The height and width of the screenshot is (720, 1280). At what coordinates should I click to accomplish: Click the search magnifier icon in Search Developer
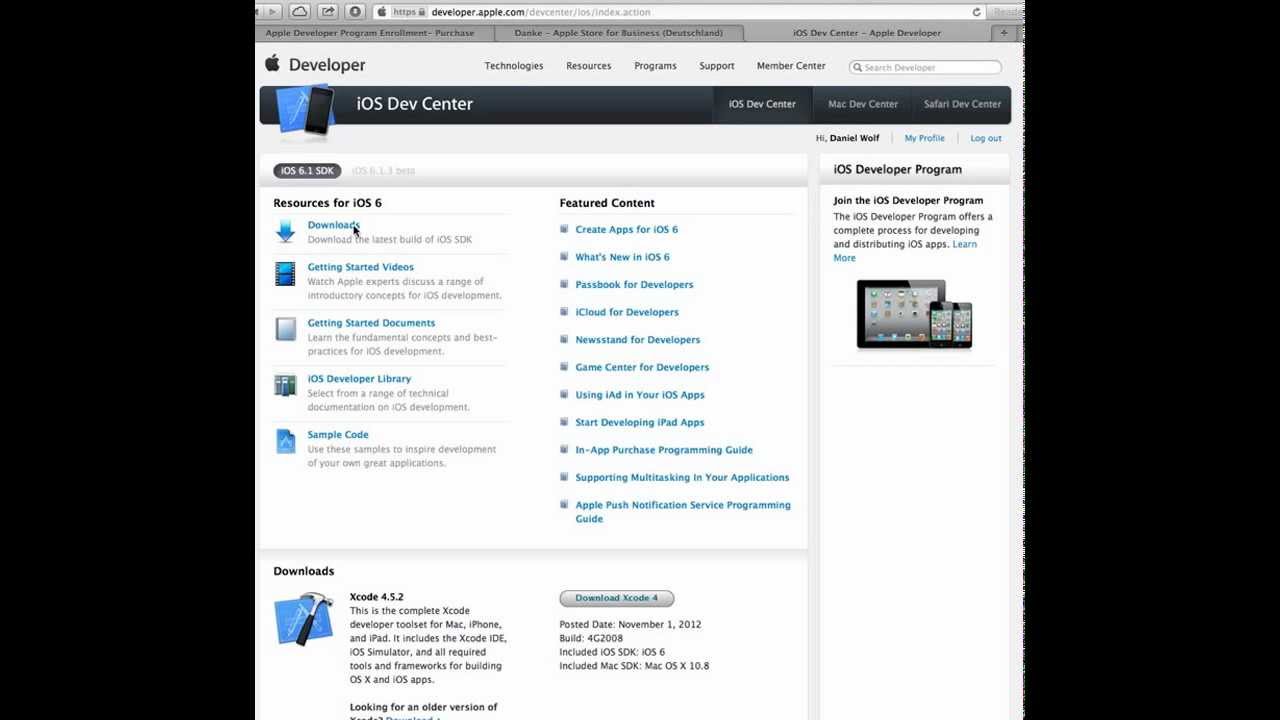857,67
